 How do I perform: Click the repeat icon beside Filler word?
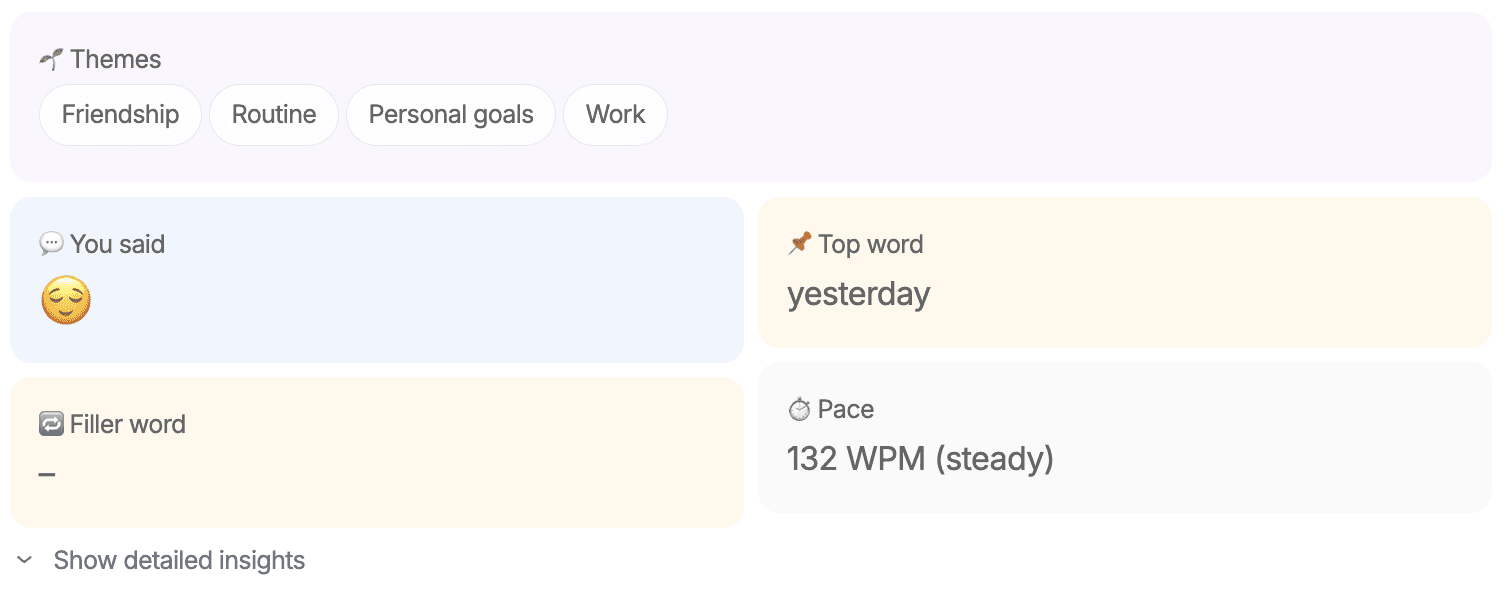(x=51, y=423)
